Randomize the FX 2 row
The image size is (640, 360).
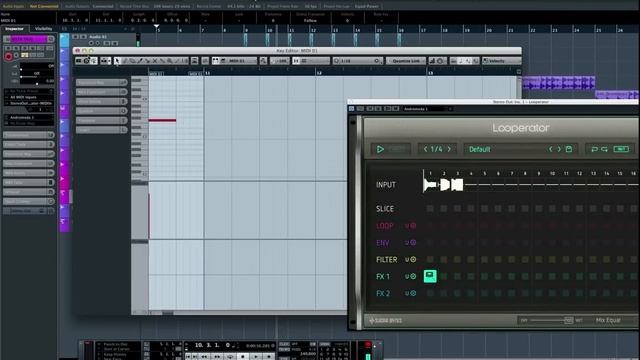(407, 293)
